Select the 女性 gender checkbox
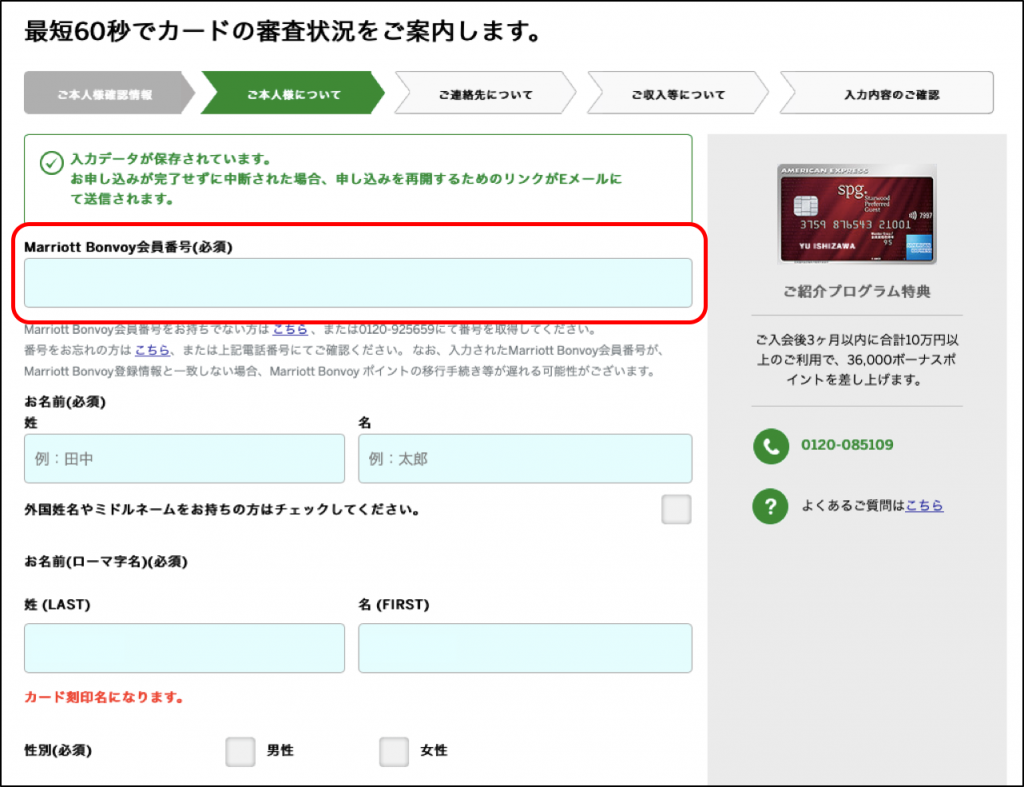1024x787 pixels. pyautogui.click(x=394, y=751)
